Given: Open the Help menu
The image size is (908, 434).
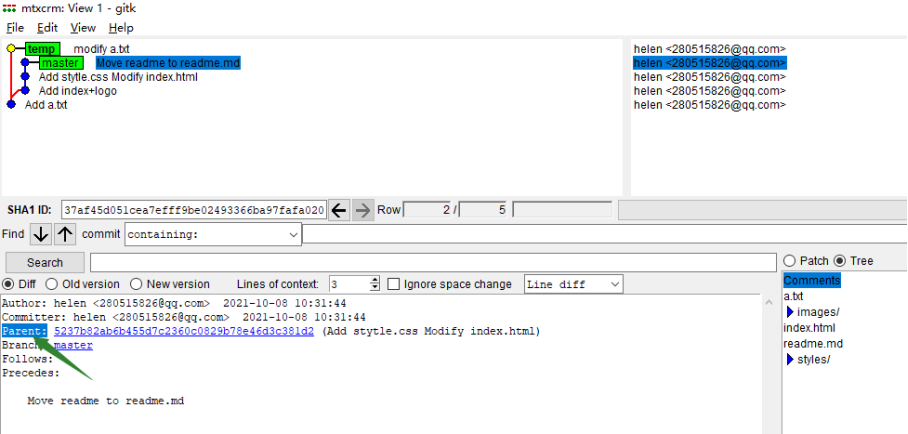Looking at the screenshot, I should 121,28.
